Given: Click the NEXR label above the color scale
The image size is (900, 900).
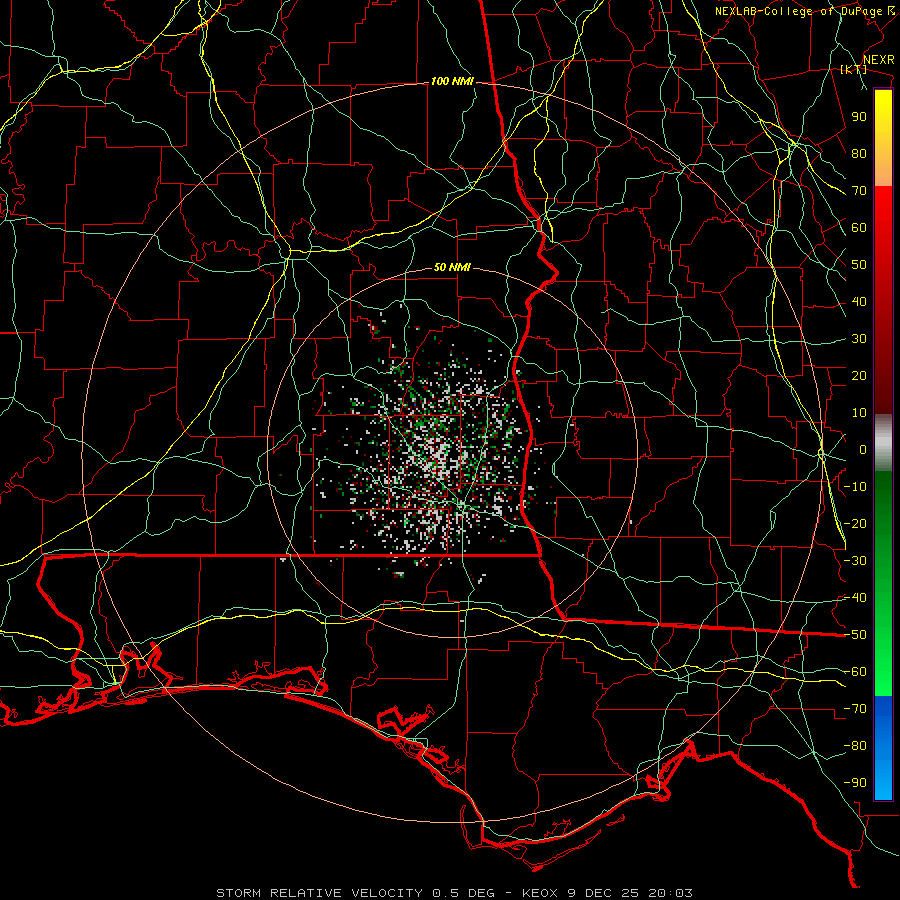Looking at the screenshot, I should click(879, 60).
